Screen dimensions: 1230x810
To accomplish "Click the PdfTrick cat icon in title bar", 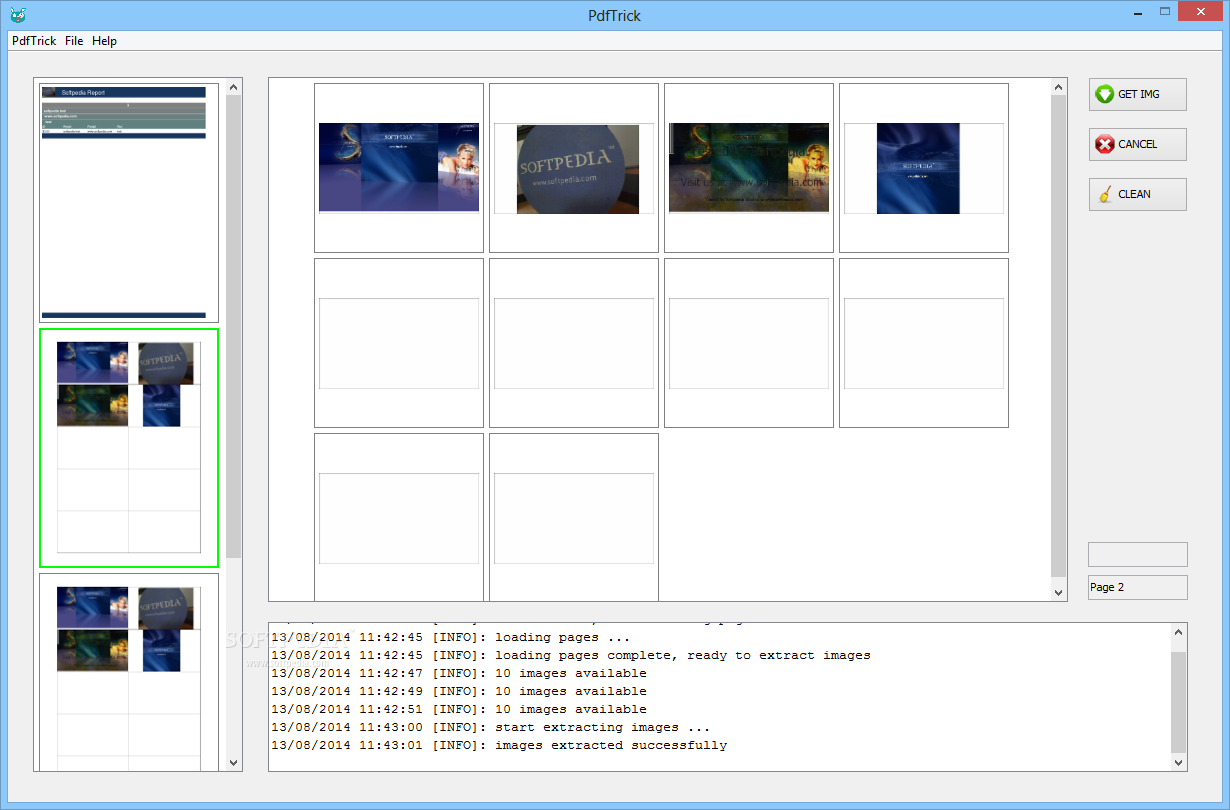I will pyautogui.click(x=16, y=15).
